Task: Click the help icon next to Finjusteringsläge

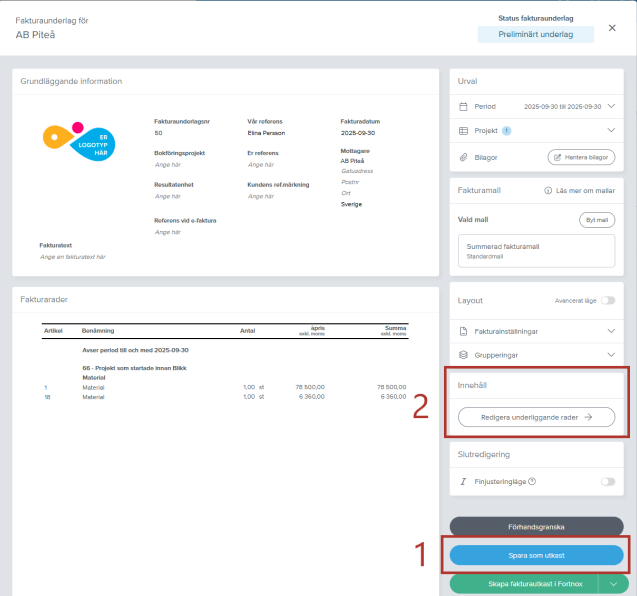Action: [x=532, y=482]
